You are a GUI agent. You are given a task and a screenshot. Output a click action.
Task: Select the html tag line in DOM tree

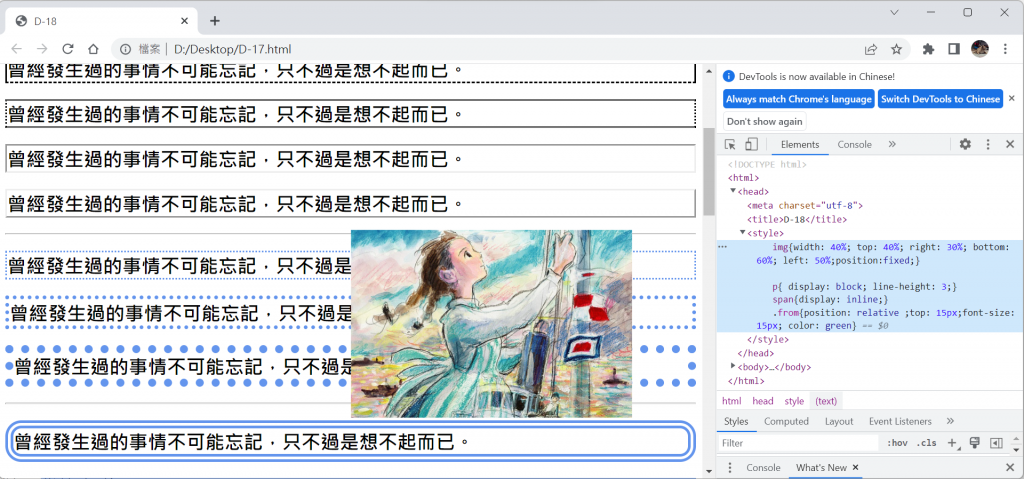[x=743, y=178]
